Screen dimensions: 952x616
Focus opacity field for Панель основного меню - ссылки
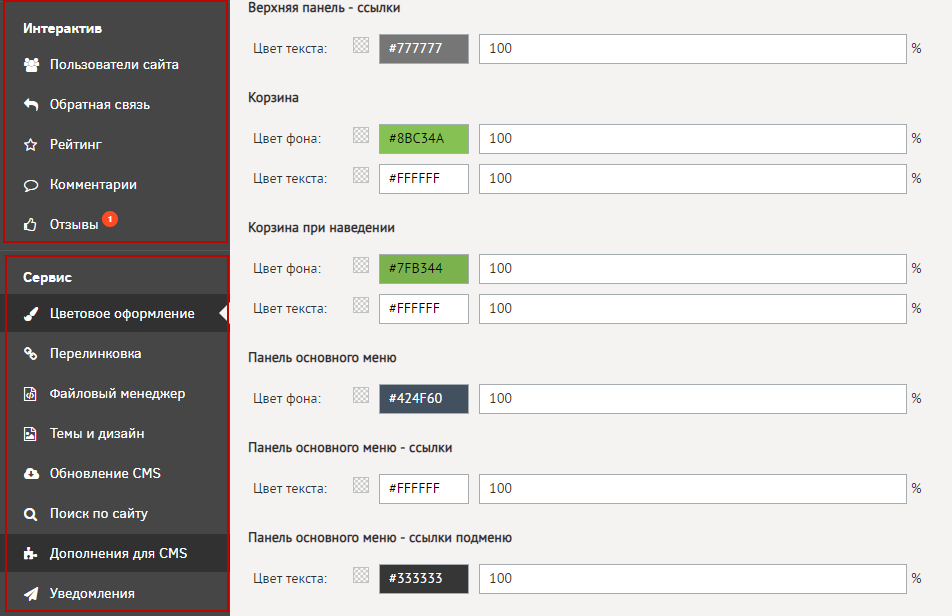(693, 489)
